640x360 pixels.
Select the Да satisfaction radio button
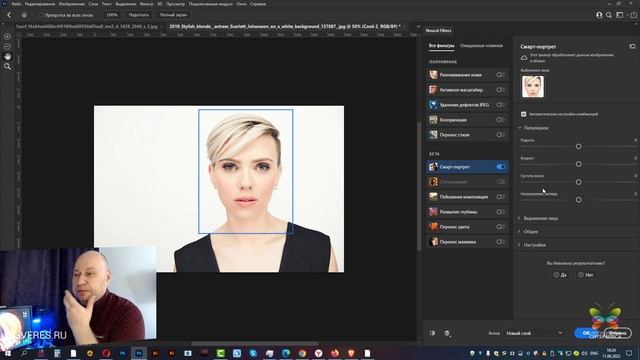coord(556,275)
